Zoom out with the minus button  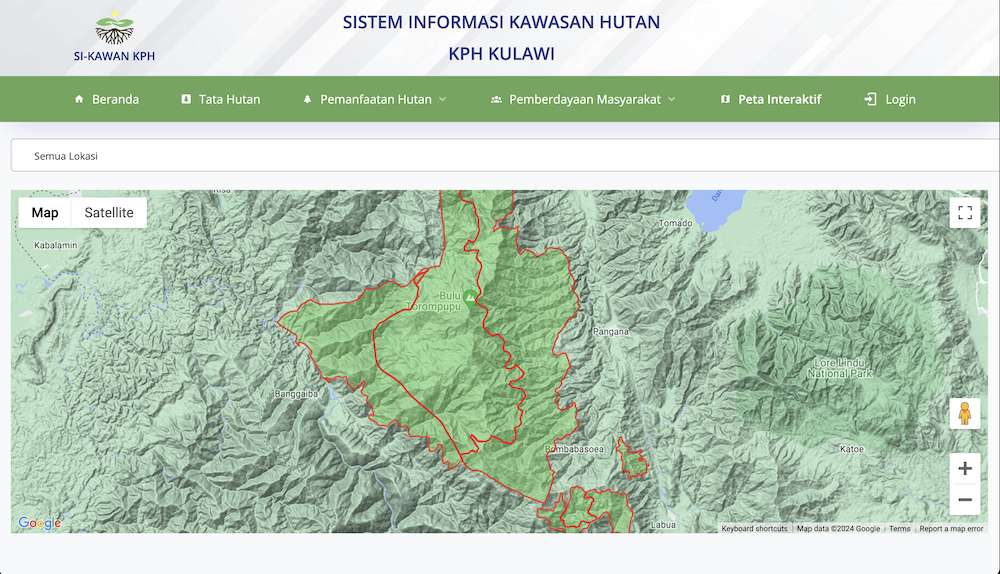(x=964, y=499)
